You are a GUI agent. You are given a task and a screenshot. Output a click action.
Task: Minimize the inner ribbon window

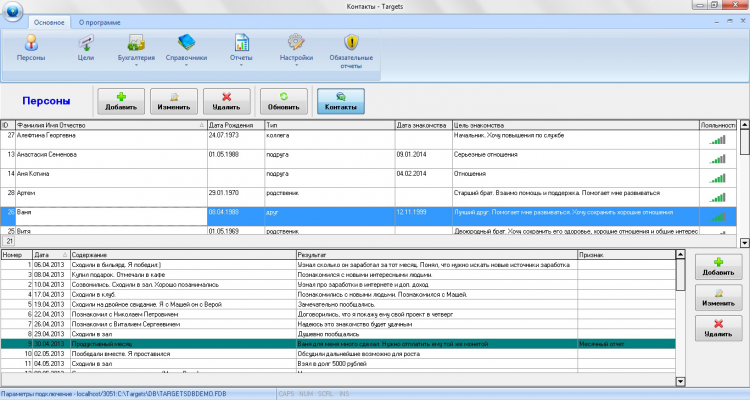717,22
